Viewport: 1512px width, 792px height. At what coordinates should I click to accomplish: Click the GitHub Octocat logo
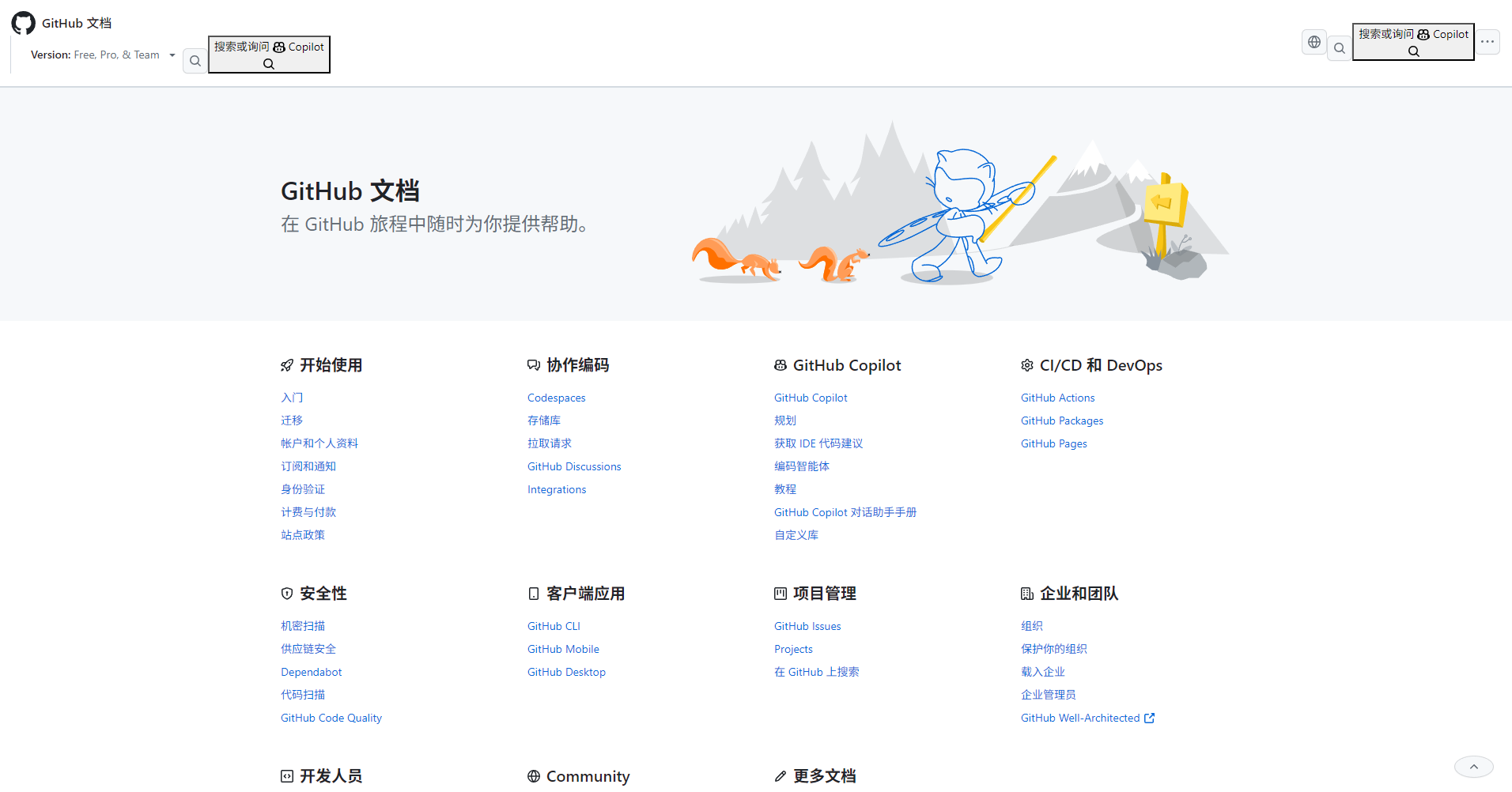coord(24,23)
